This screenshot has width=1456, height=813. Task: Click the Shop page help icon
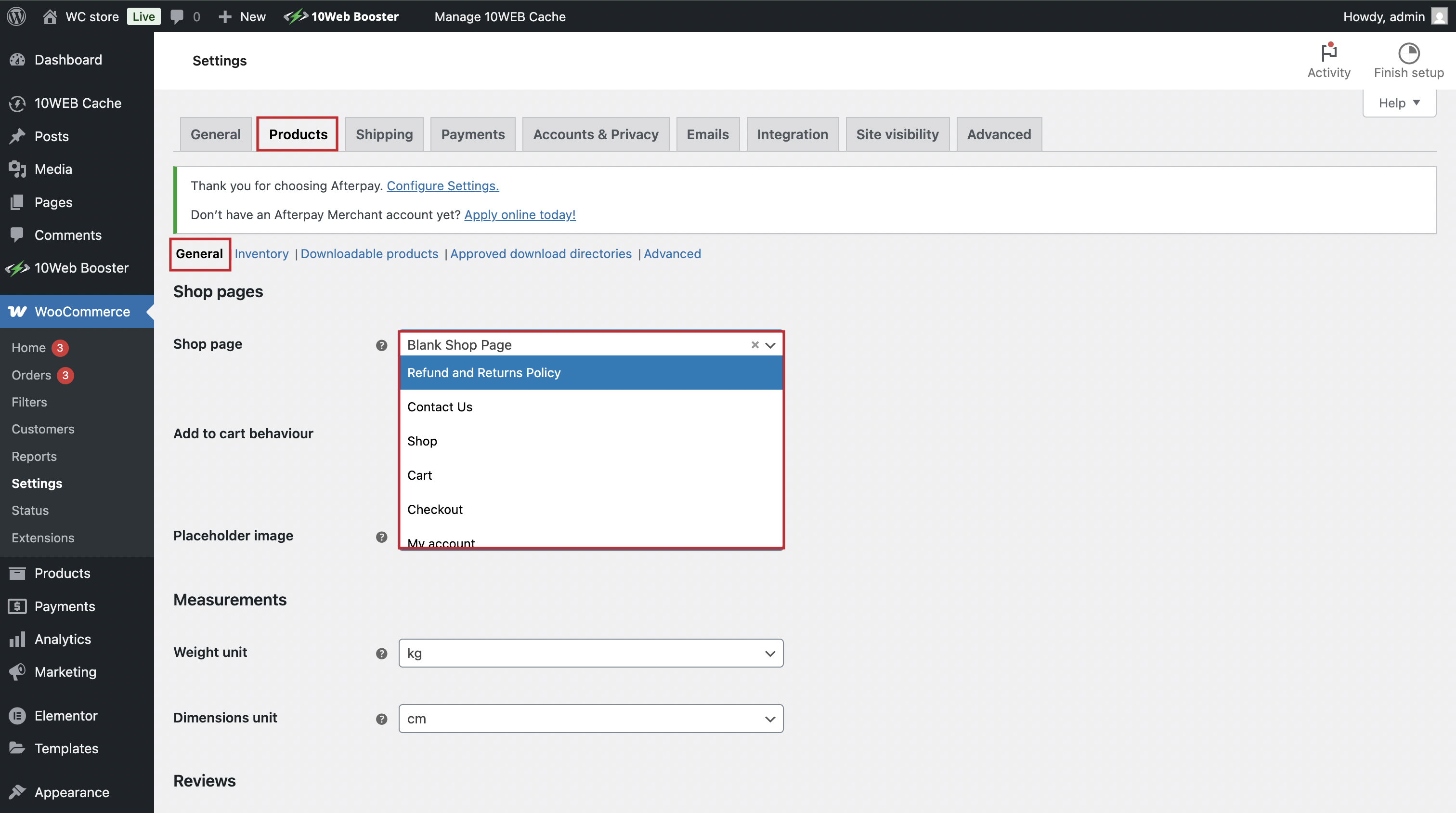381,345
